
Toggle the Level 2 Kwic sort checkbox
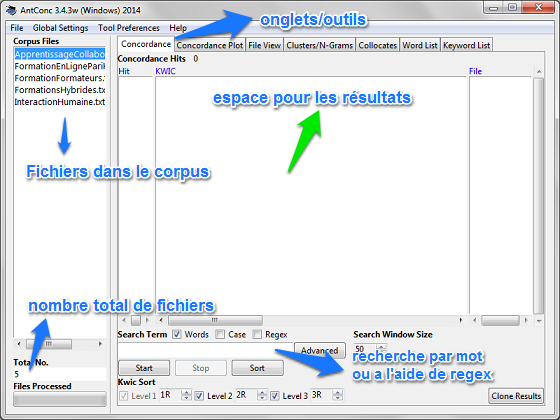pyautogui.click(x=199, y=396)
